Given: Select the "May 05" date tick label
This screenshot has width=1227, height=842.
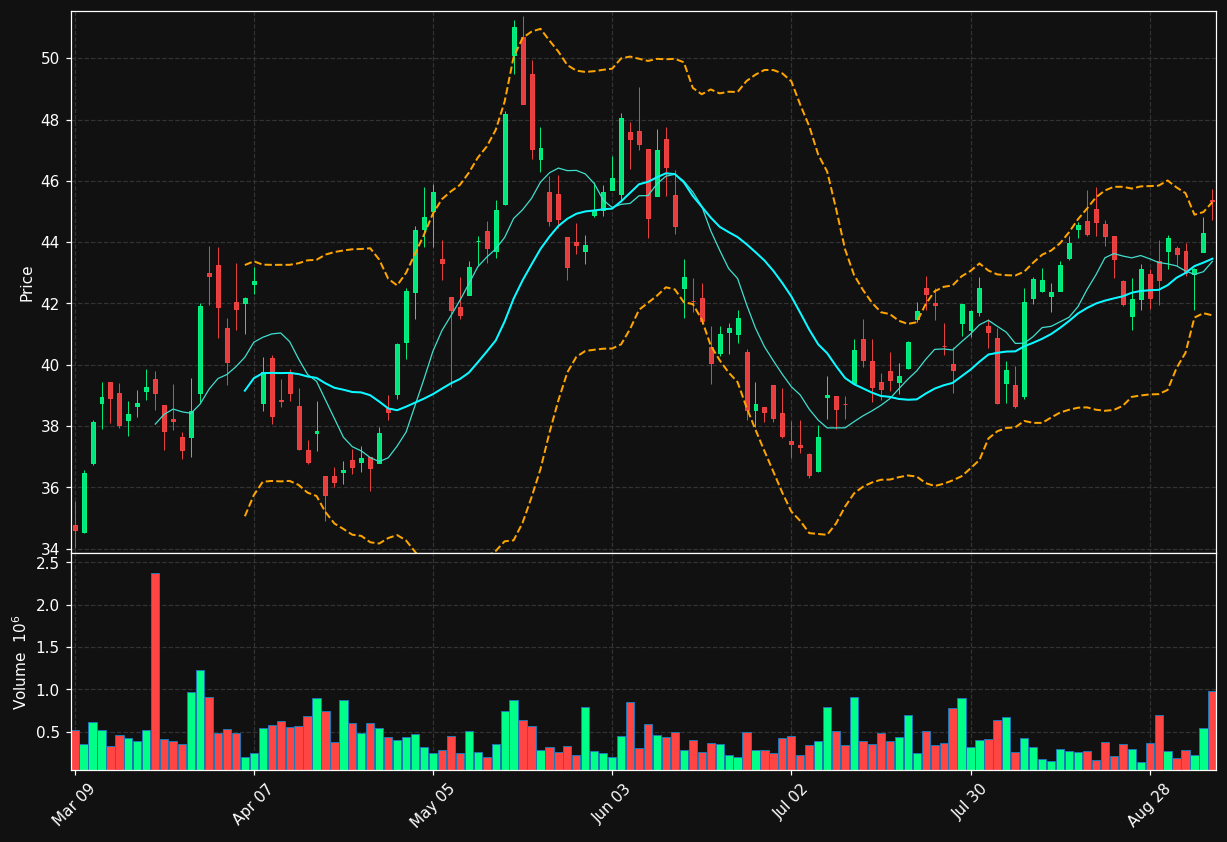Looking at the screenshot, I should pos(432,807).
